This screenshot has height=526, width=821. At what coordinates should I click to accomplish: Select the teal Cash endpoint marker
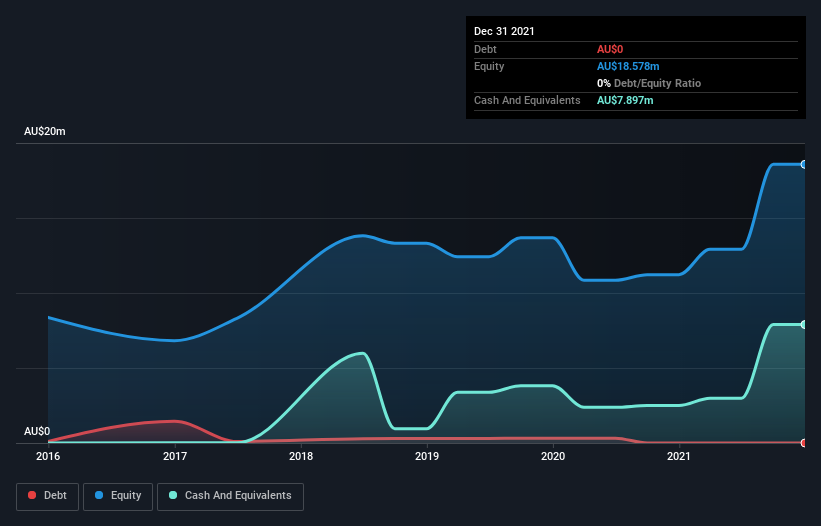804,324
